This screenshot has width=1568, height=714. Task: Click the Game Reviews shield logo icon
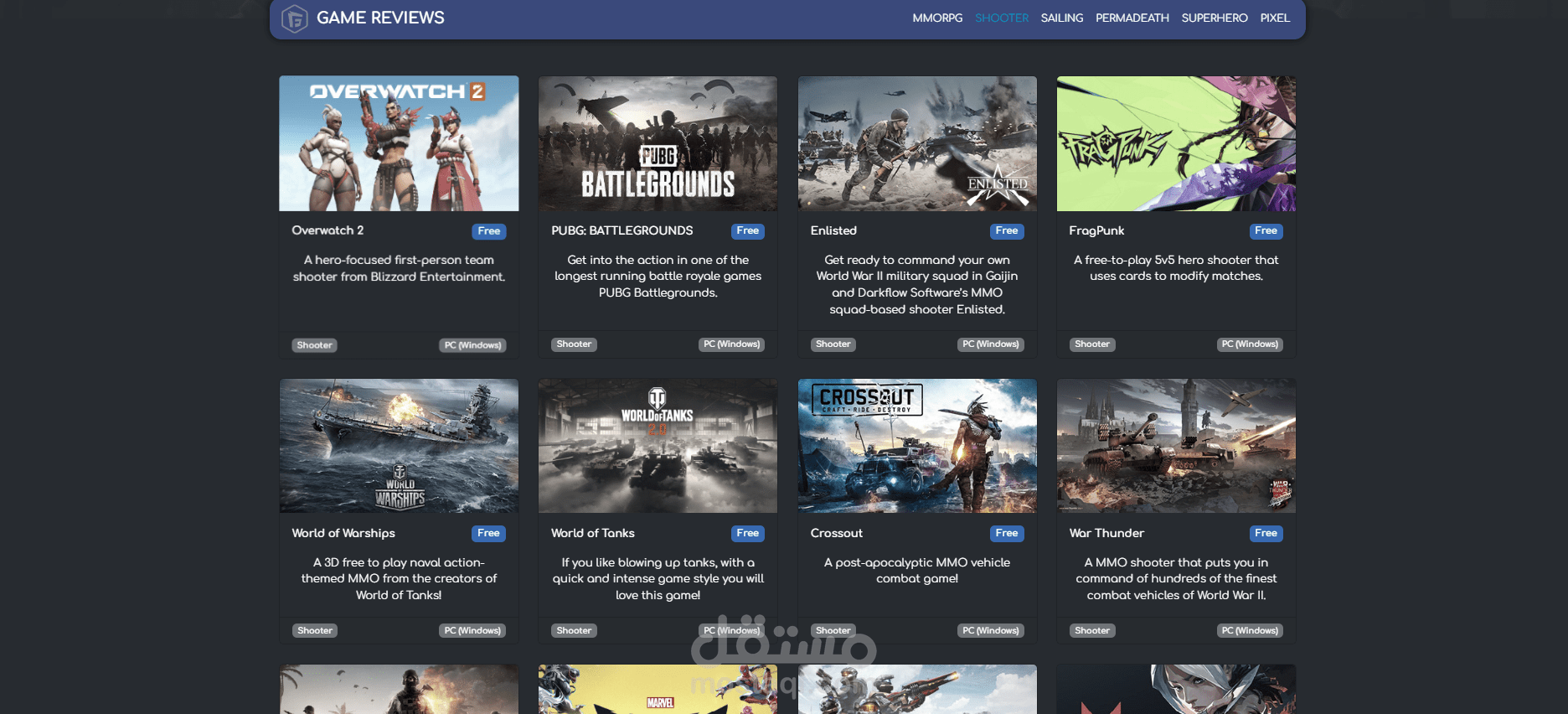point(294,18)
